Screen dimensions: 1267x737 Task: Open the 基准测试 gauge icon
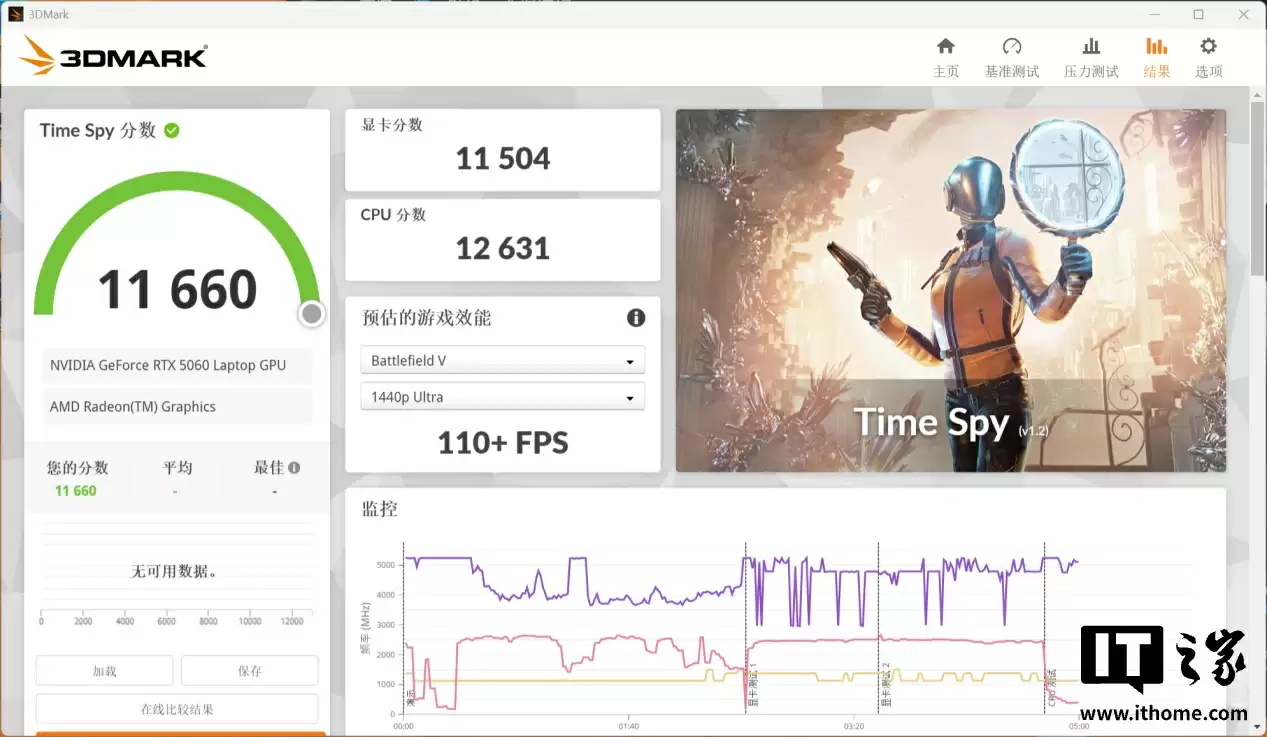(x=1011, y=55)
